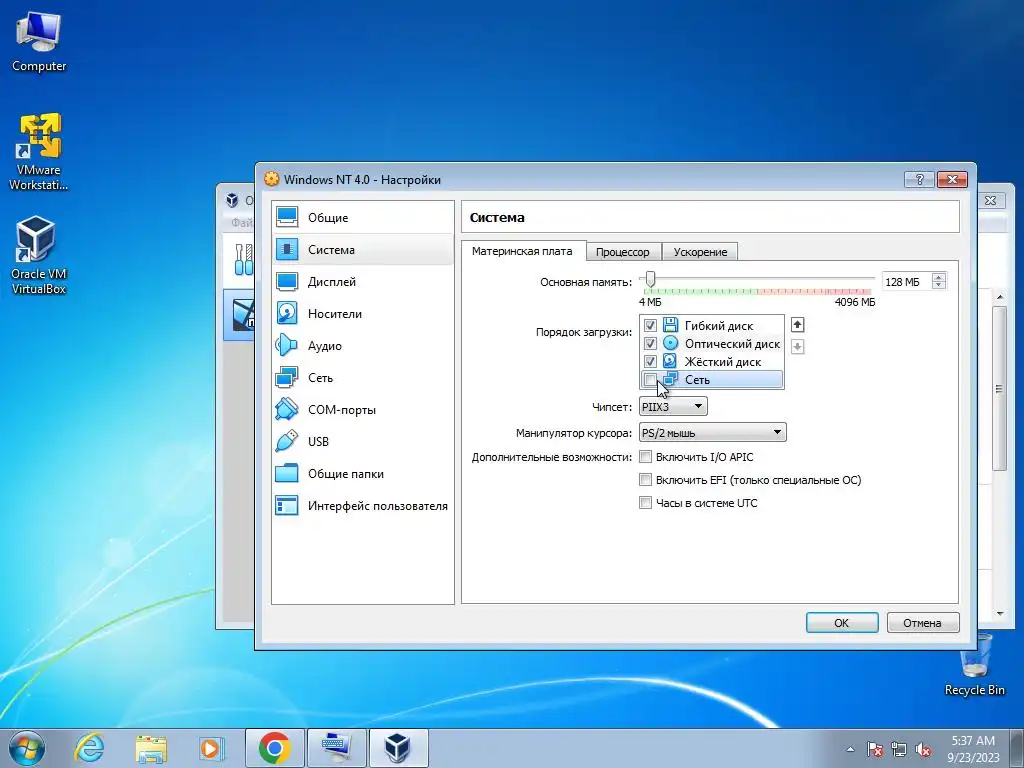Image resolution: width=1024 pixels, height=768 pixels.
Task: Click the network tray icon
Action: [899, 749]
